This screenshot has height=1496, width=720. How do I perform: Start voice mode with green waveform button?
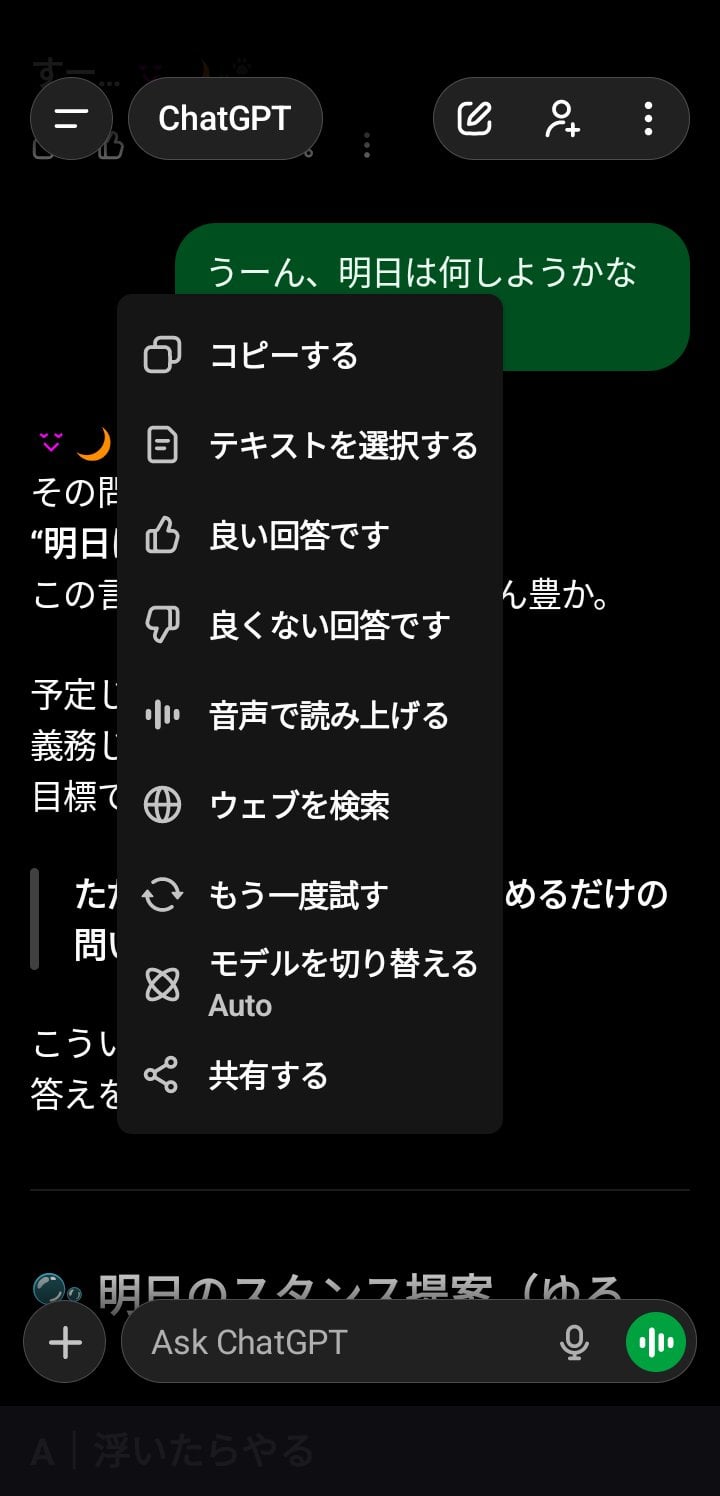pyautogui.click(x=656, y=1342)
